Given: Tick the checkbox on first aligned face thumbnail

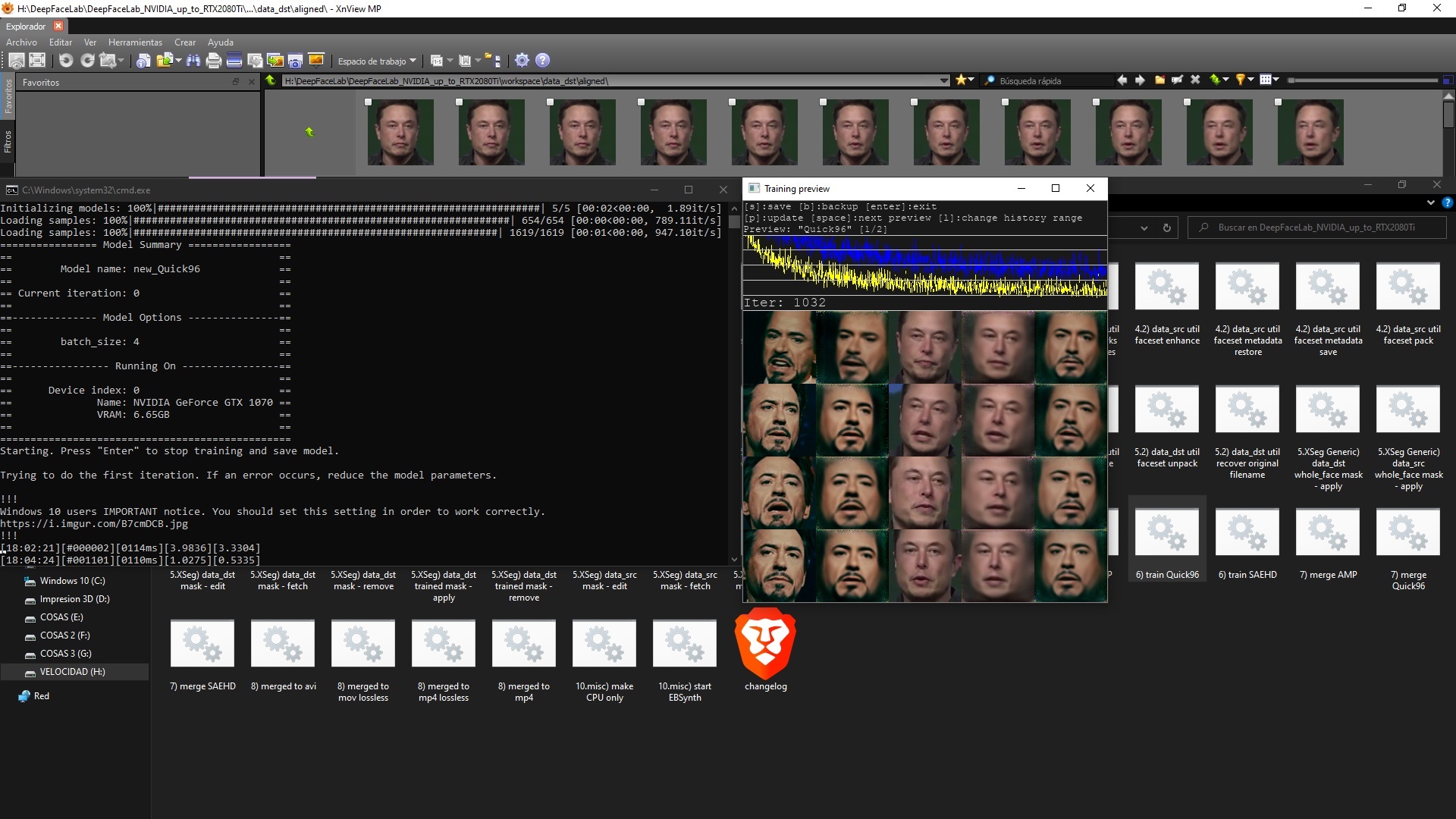Looking at the screenshot, I should tap(368, 102).
